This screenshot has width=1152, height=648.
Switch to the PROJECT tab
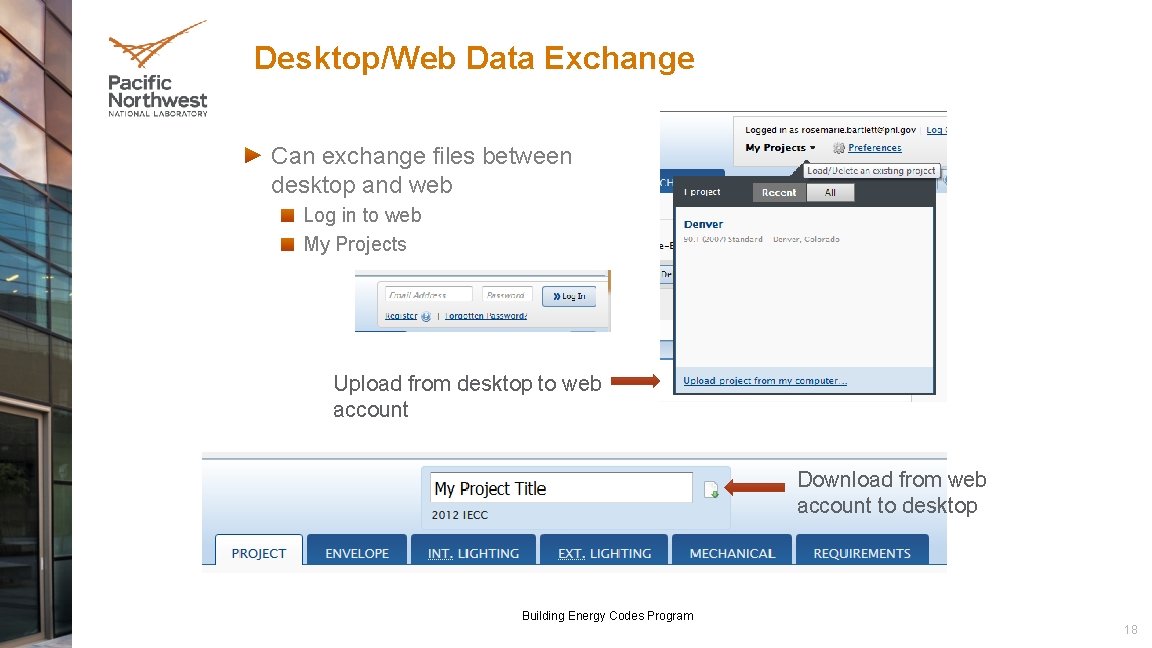258,552
